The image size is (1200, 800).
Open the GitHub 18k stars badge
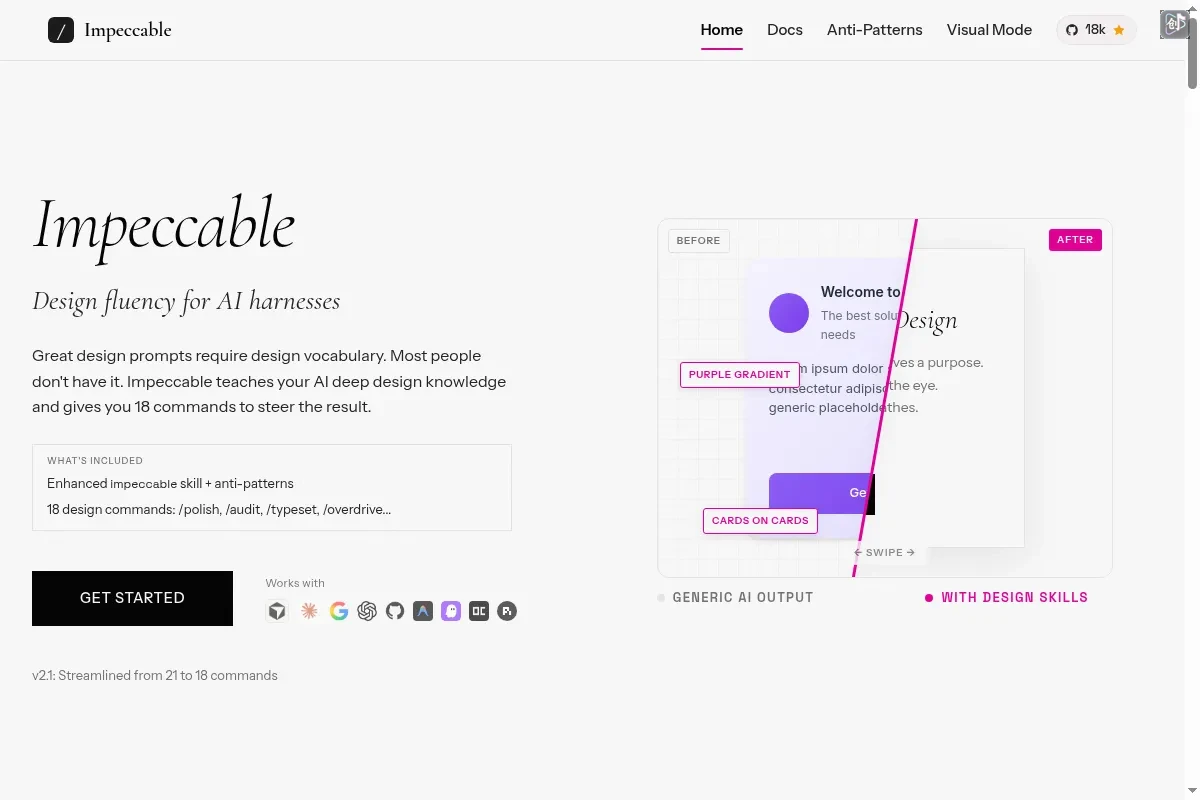point(1096,30)
